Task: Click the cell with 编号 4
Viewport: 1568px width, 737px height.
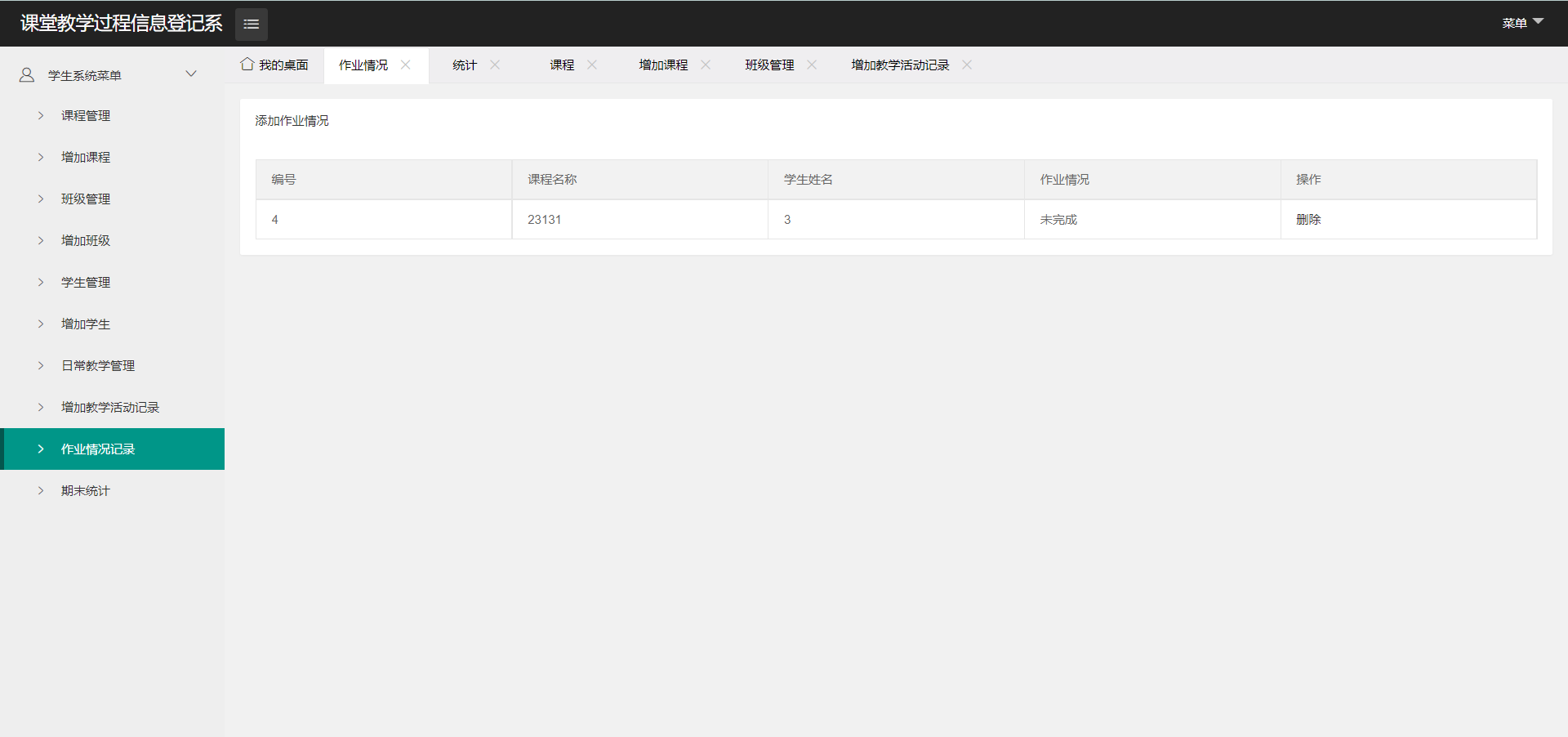Action: [384, 219]
